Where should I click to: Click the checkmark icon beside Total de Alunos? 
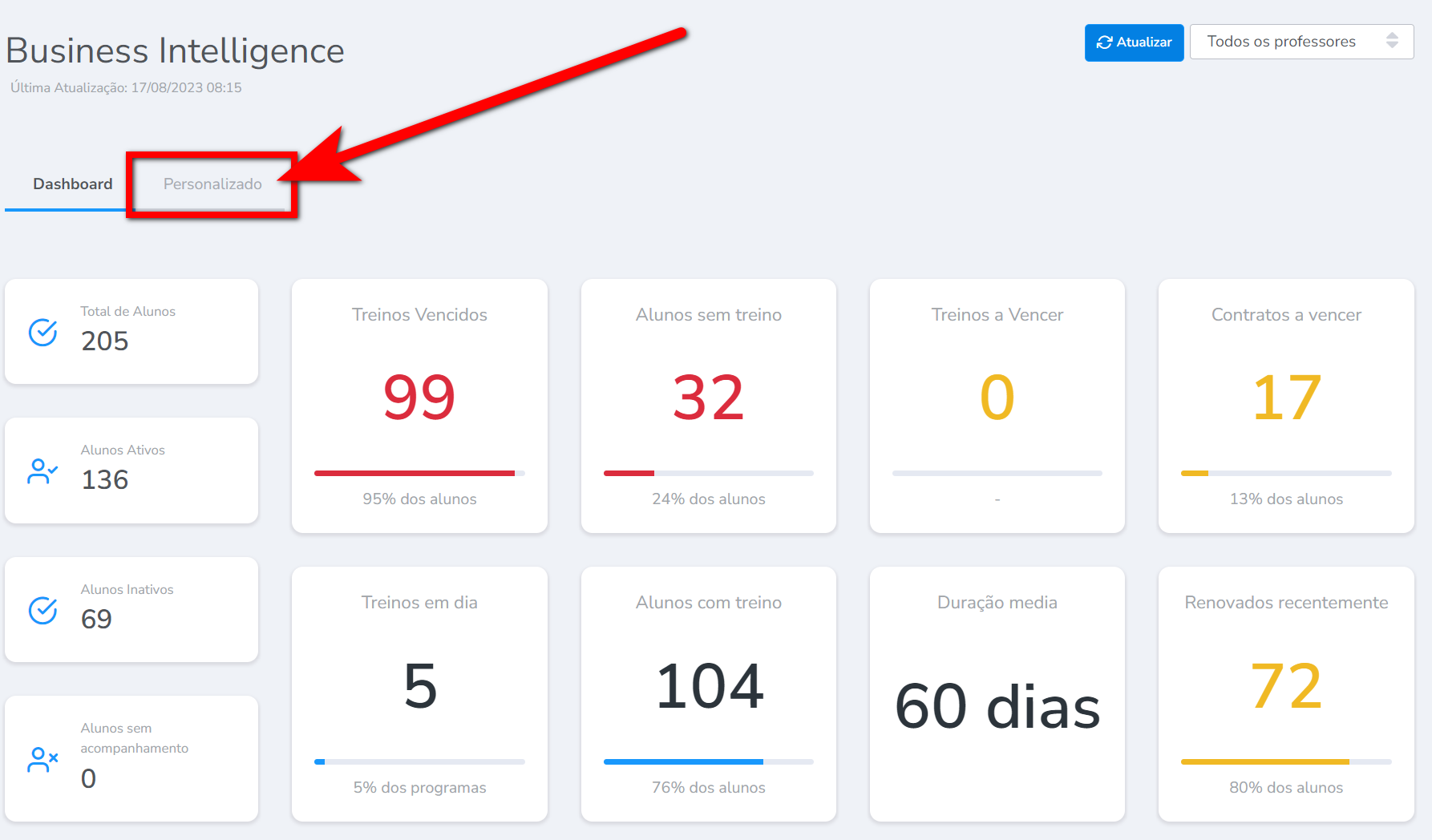tap(43, 332)
